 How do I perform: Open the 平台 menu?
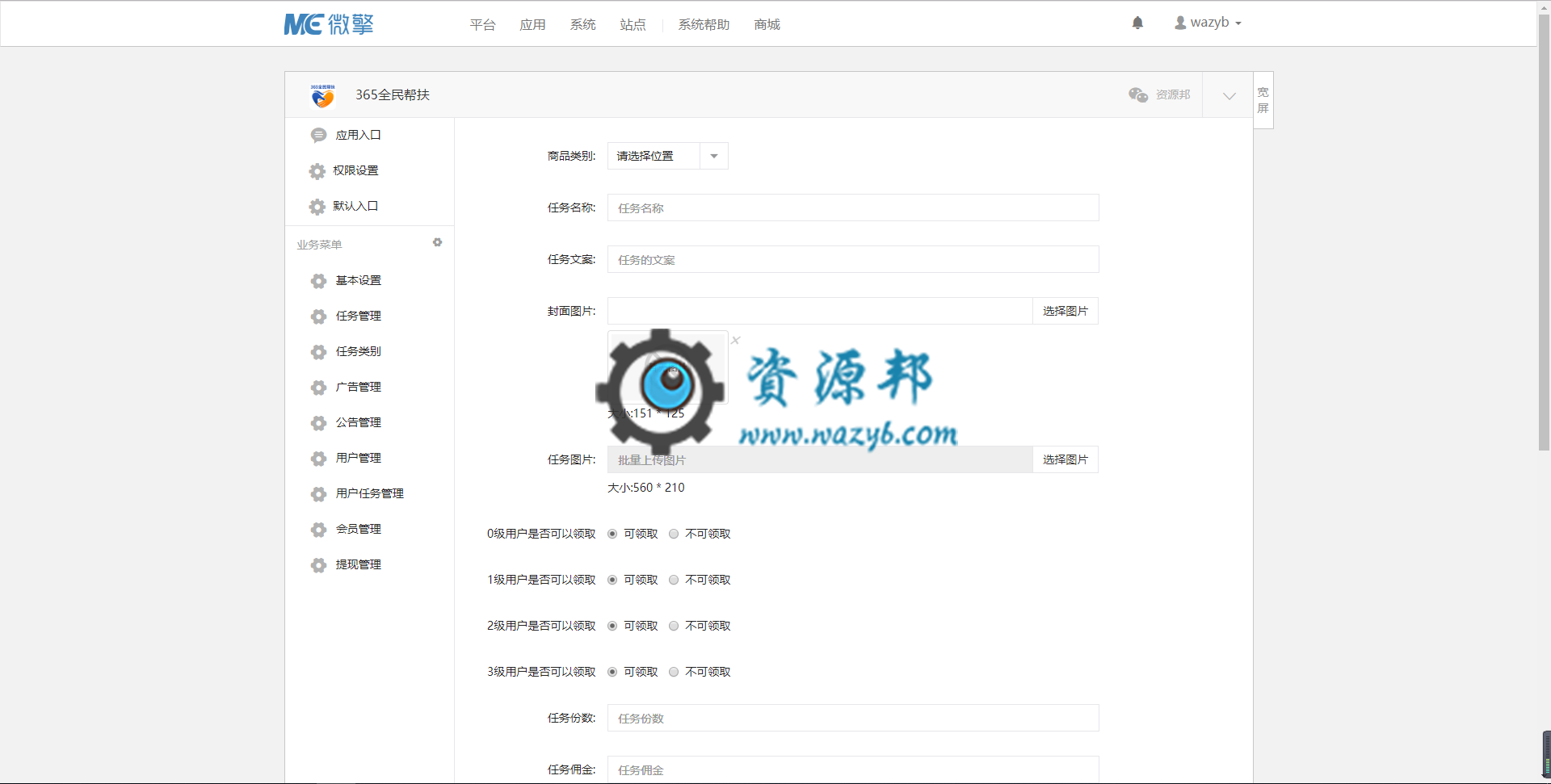tap(482, 25)
